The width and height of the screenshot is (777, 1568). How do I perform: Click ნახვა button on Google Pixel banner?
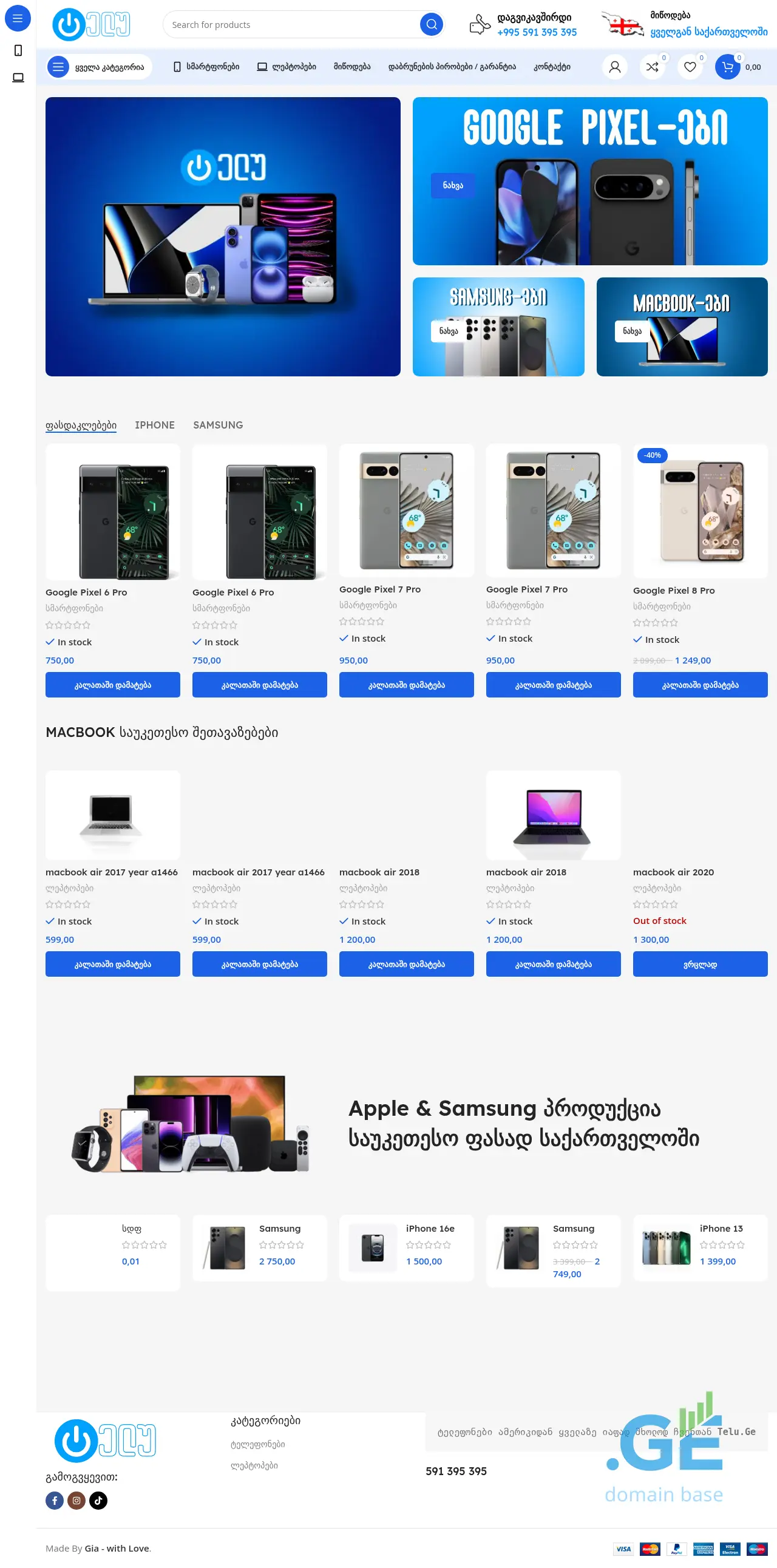click(x=453, y=186)
